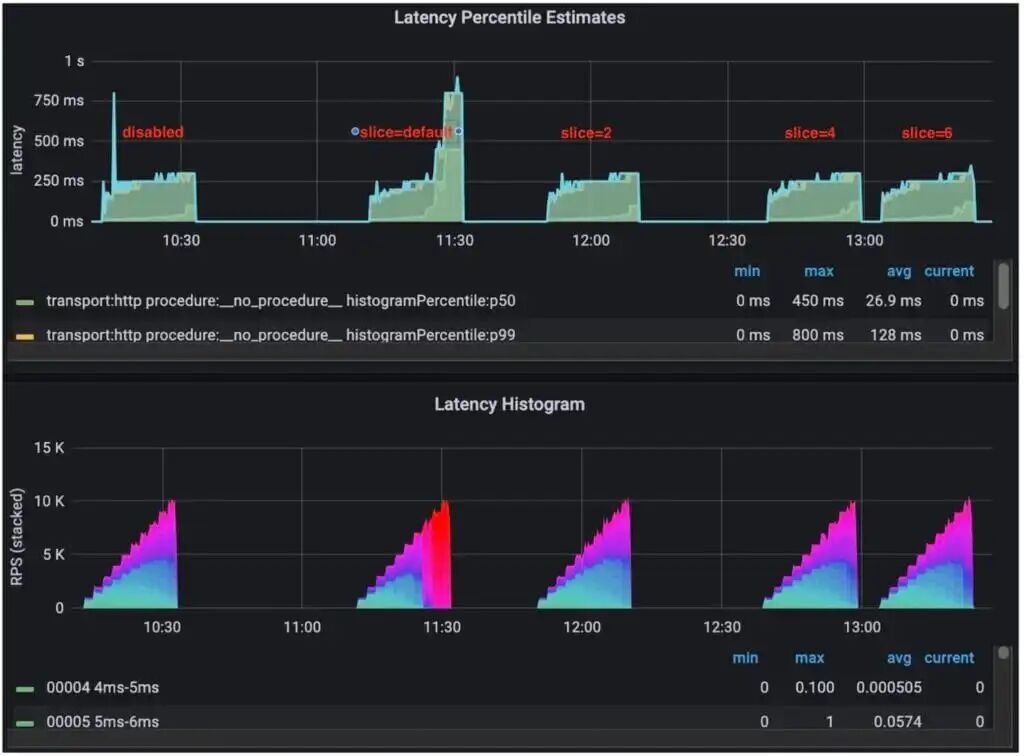Click blue marker right of slice=default label
Image resolution: width=1024 pixels, height=756 pixels.
click(x=459, y=131)
